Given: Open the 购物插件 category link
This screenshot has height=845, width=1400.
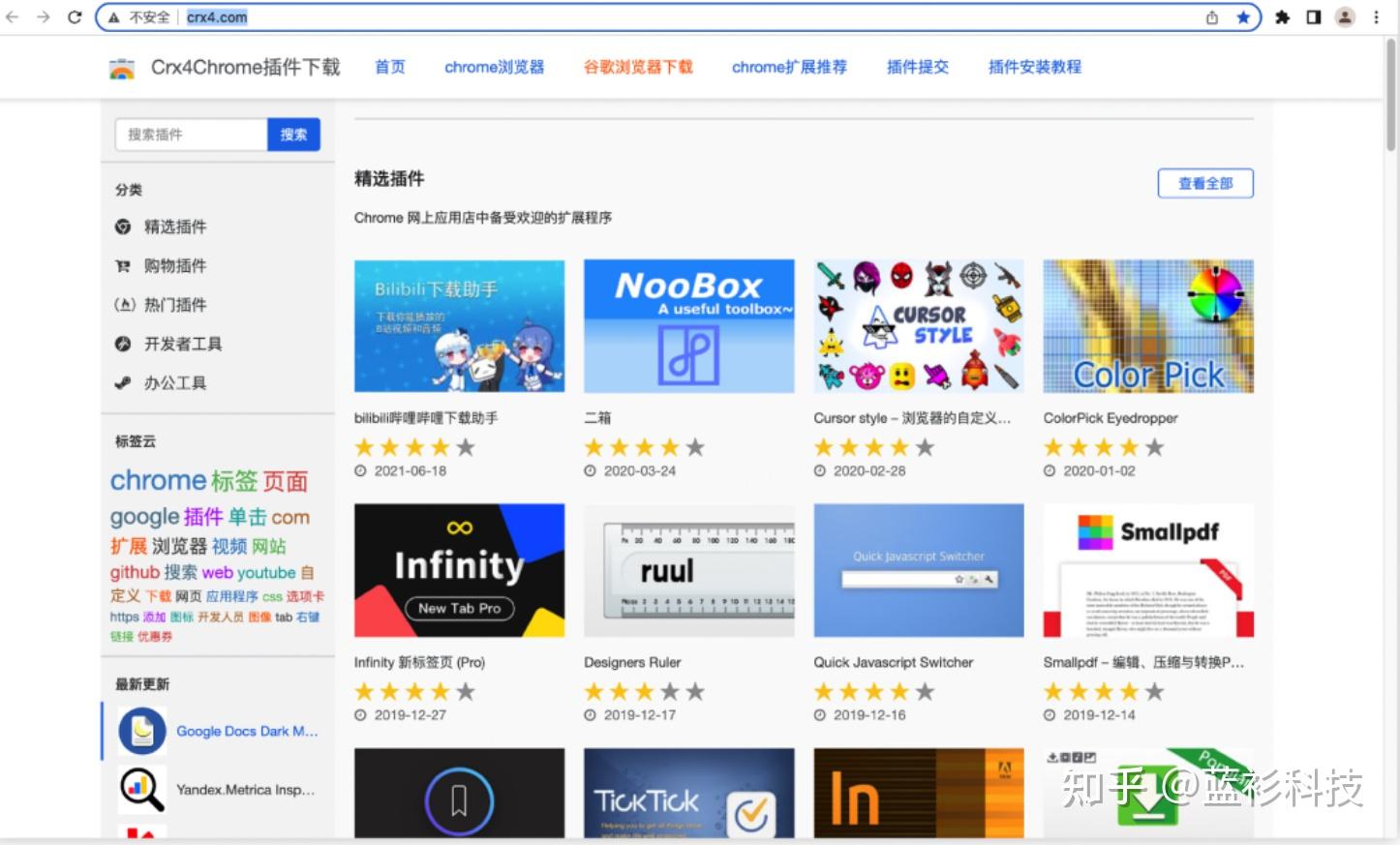Looking at the screenshot, I should [x=175, y=265].
